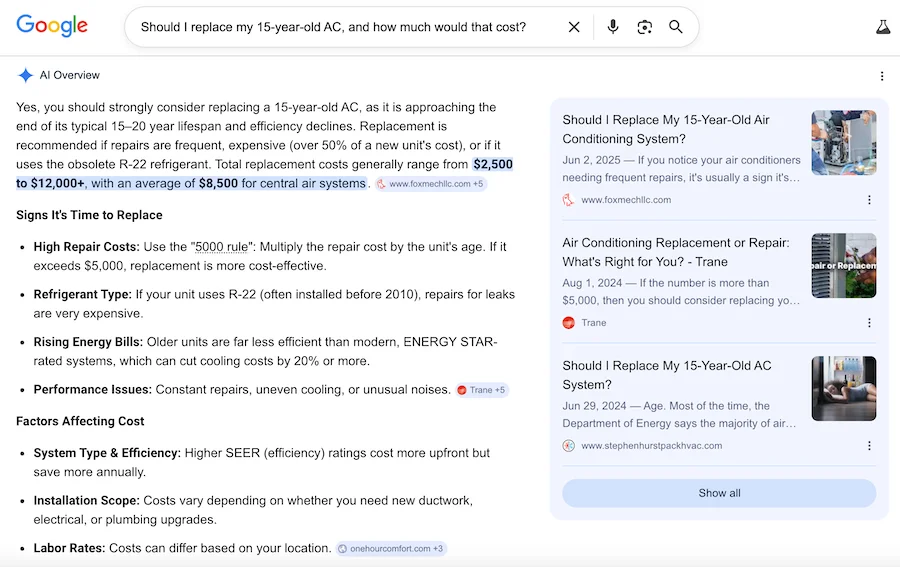Click the www.foxmechllc.com source label in the card
This screenshot has height=567, width=900.
pyautogui.click(x=626, y=200)
